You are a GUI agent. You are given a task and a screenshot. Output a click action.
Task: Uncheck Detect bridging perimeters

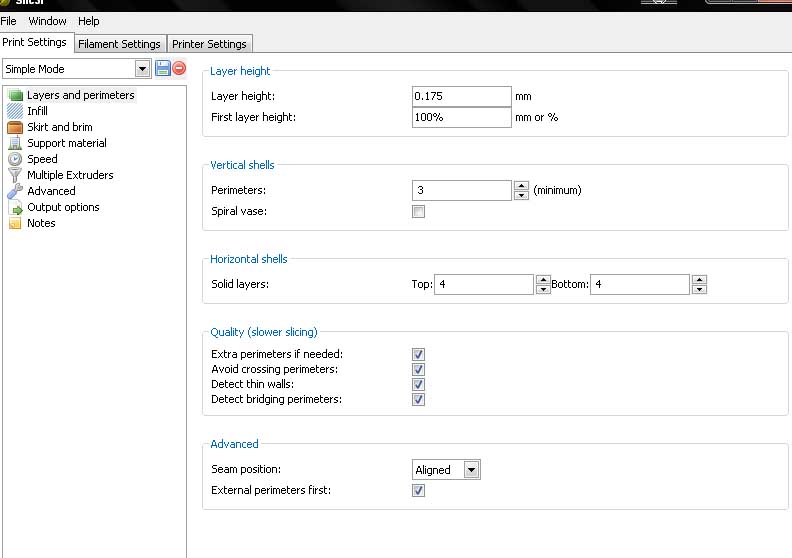coord(418,399)
